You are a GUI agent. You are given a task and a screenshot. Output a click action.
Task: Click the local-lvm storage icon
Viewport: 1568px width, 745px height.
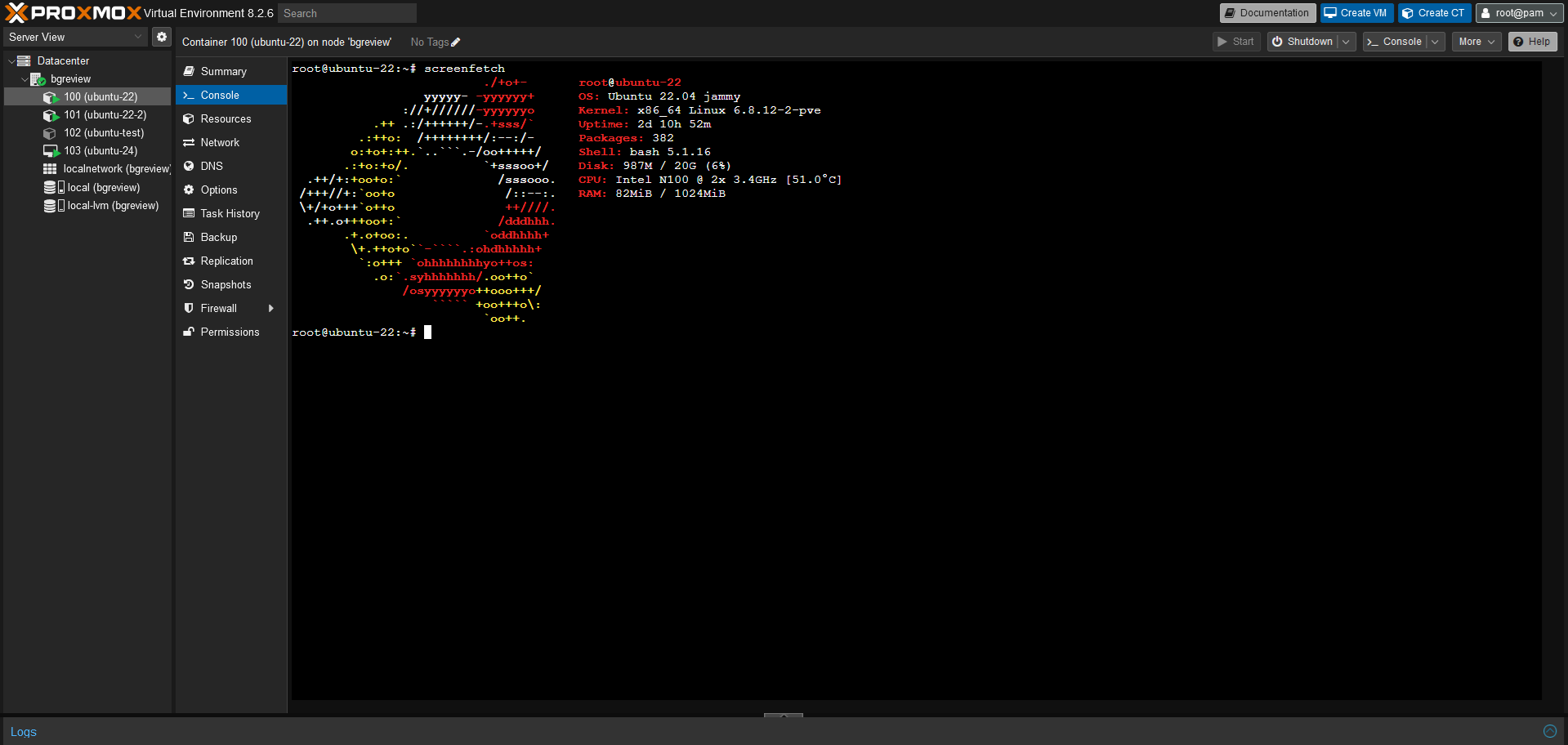tap(54, 206)
